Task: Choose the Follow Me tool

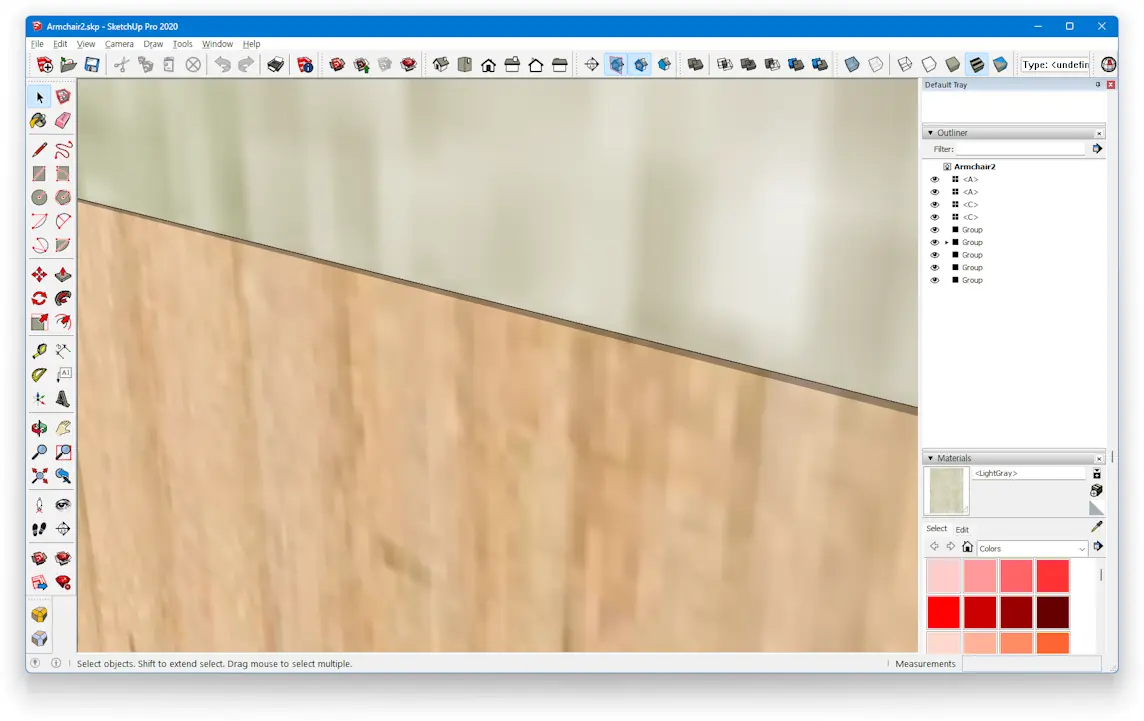Action: (x=63, y=298)
